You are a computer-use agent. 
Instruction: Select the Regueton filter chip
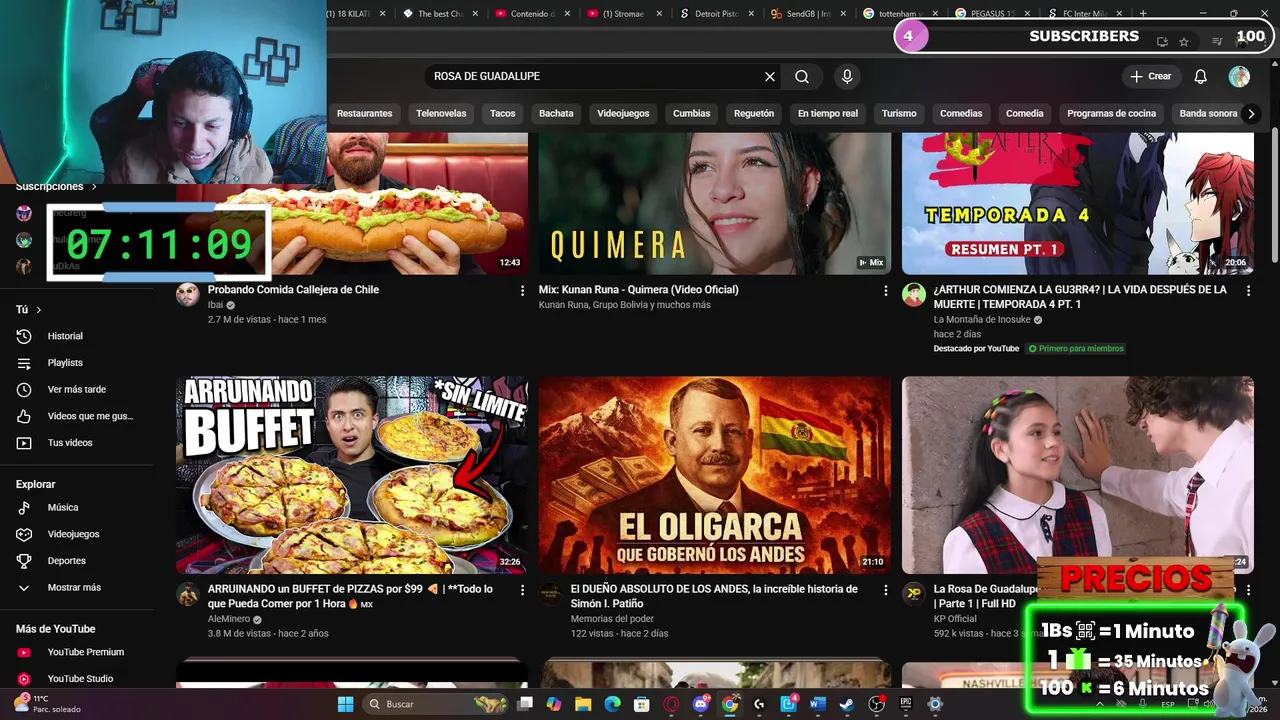click(x=754, y=114)
